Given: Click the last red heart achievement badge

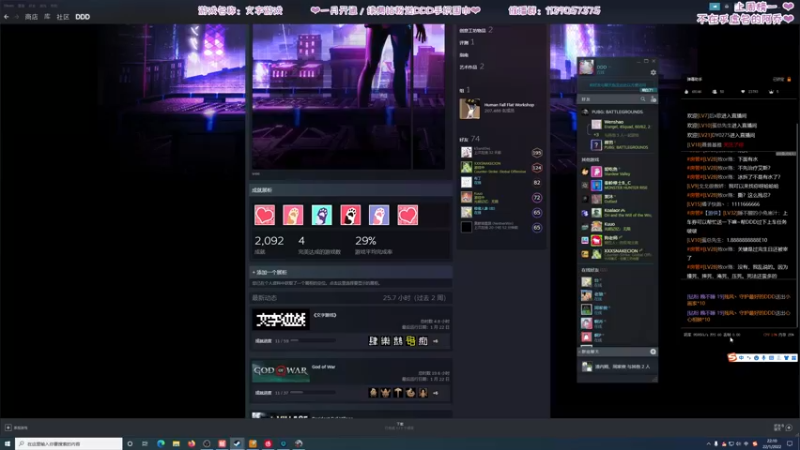Looking at the screenshot, I should [407, 215].
